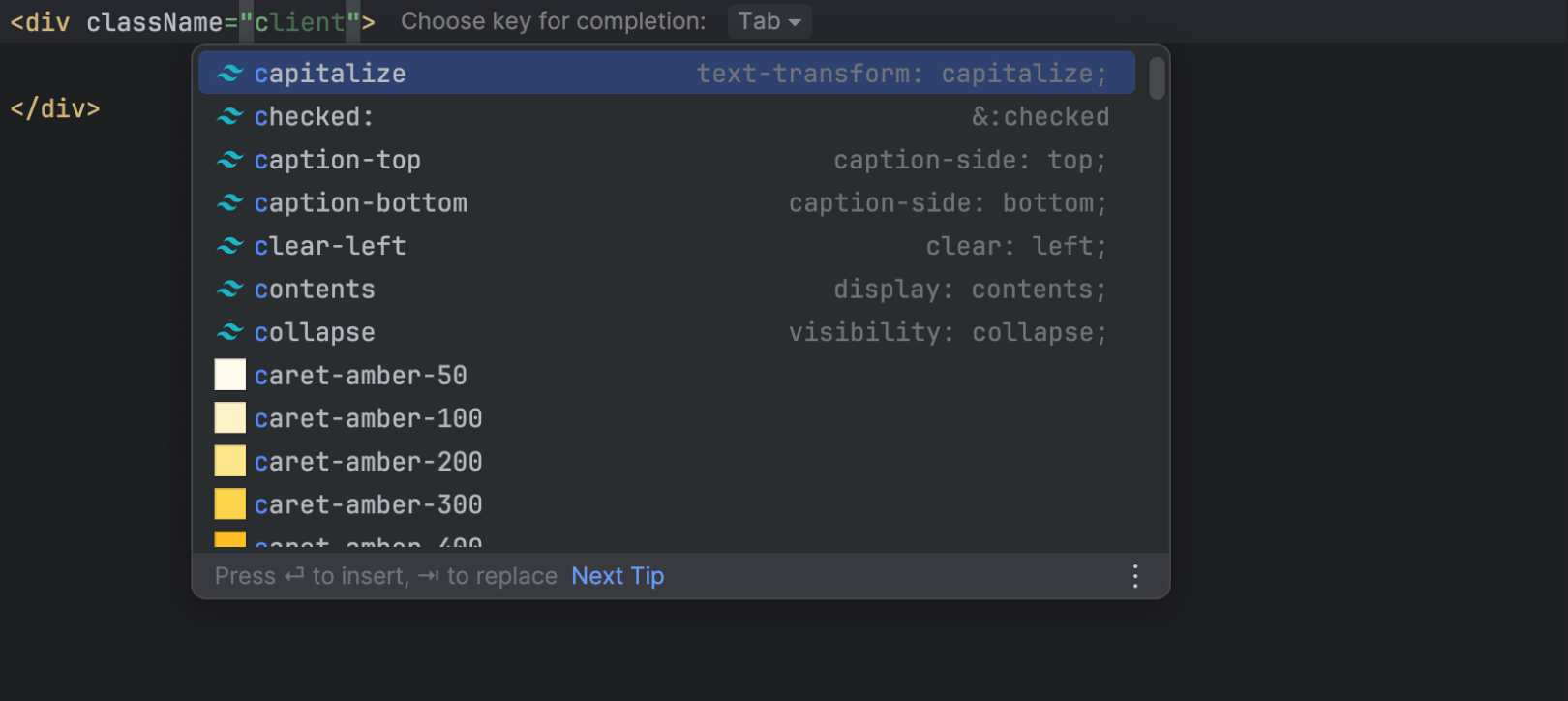The width and height of the screenshot is (1568, 701).
Task: Select the caret-amber-300 suggestion
Action: point(667,504)
